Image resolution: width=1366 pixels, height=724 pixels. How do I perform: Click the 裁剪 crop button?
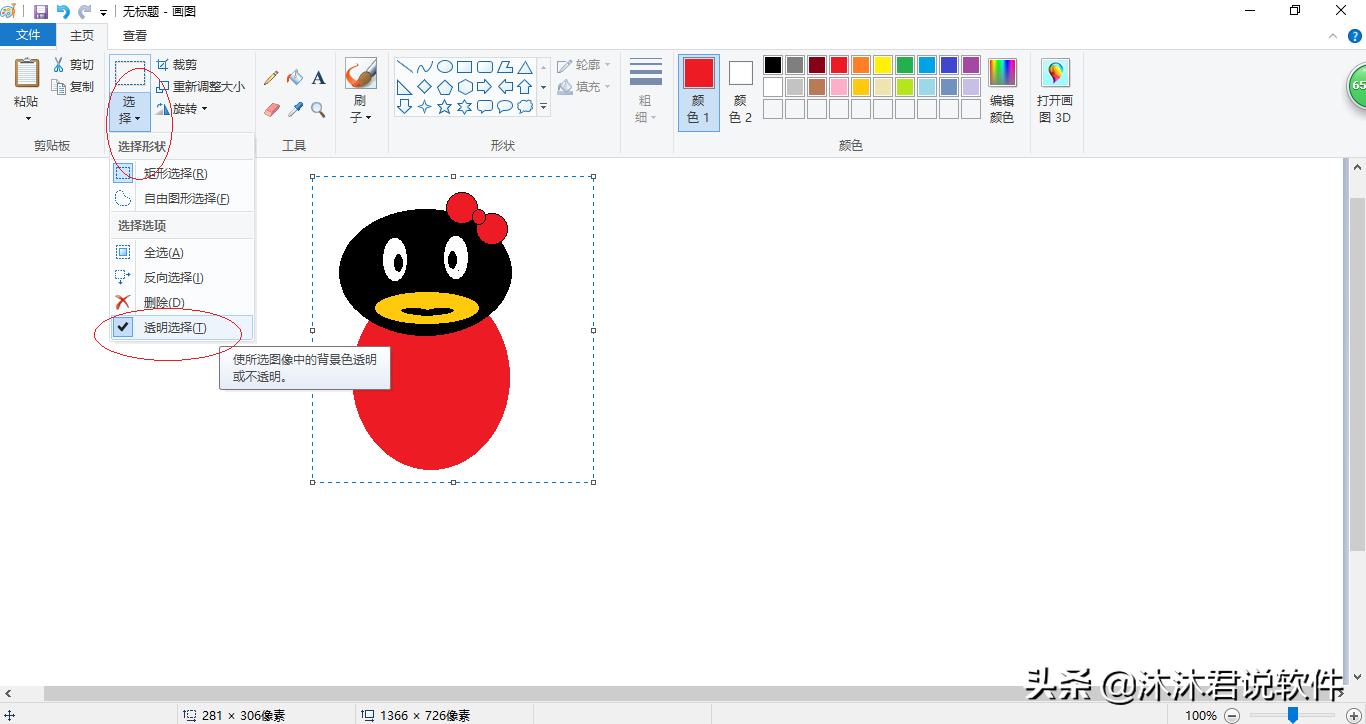pyautogui.click(x=177, y=65)
